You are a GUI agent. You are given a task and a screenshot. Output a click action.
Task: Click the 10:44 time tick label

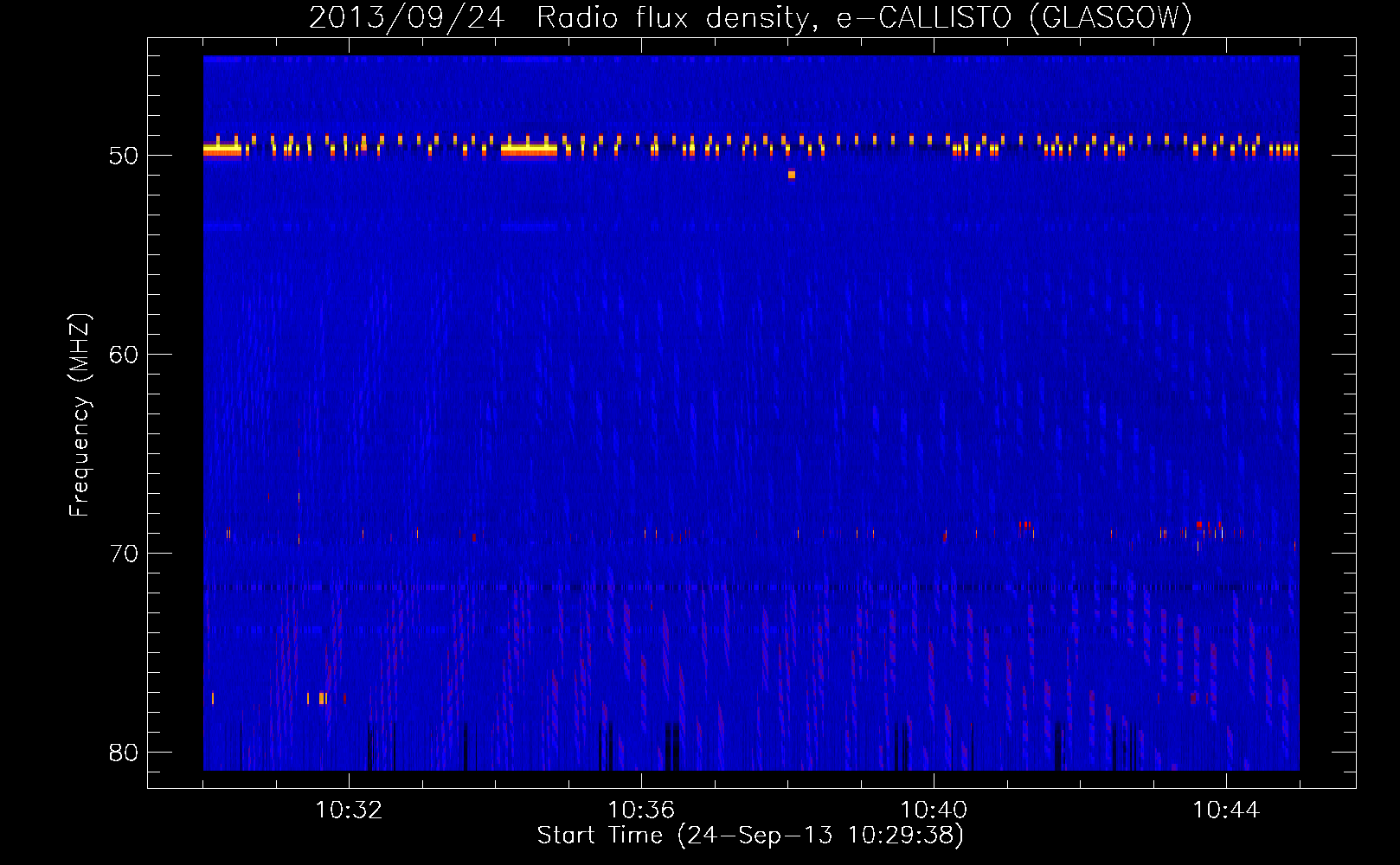pyautogui.click(x=1226, y=811)
